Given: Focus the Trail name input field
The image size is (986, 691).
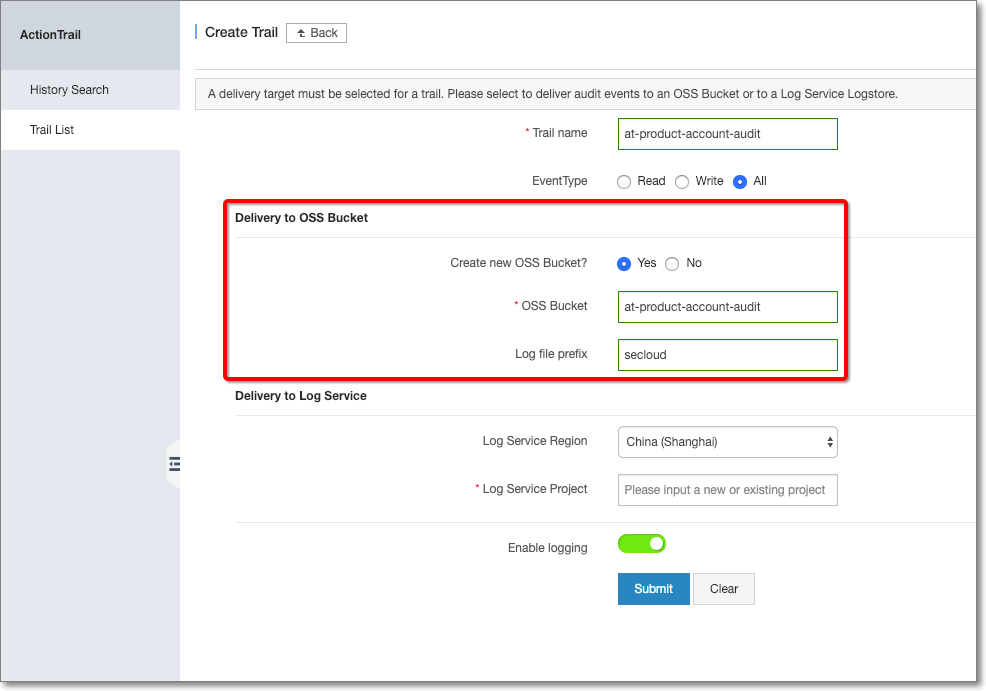Looking at the screenshot, I should pyautogui.click(x=728, y=134).
